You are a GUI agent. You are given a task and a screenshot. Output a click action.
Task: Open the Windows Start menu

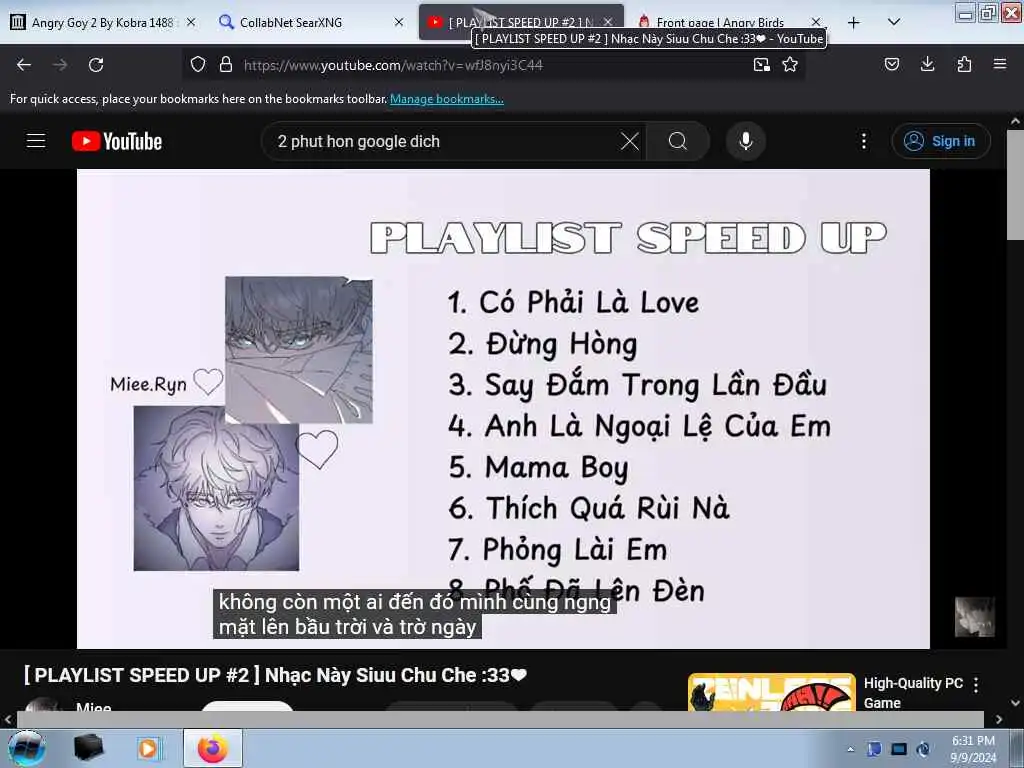27,748
